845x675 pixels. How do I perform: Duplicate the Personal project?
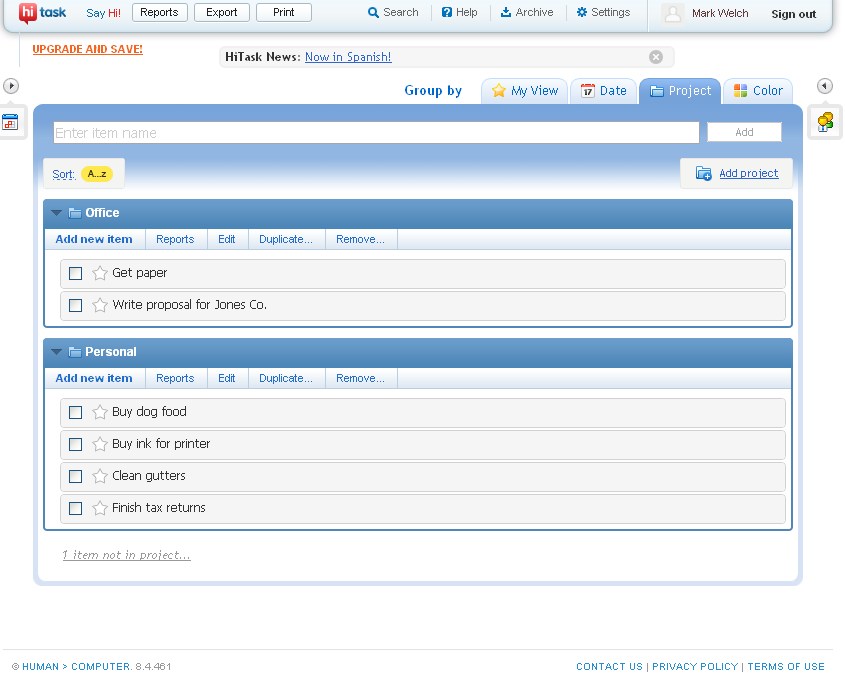coord(286,378)
